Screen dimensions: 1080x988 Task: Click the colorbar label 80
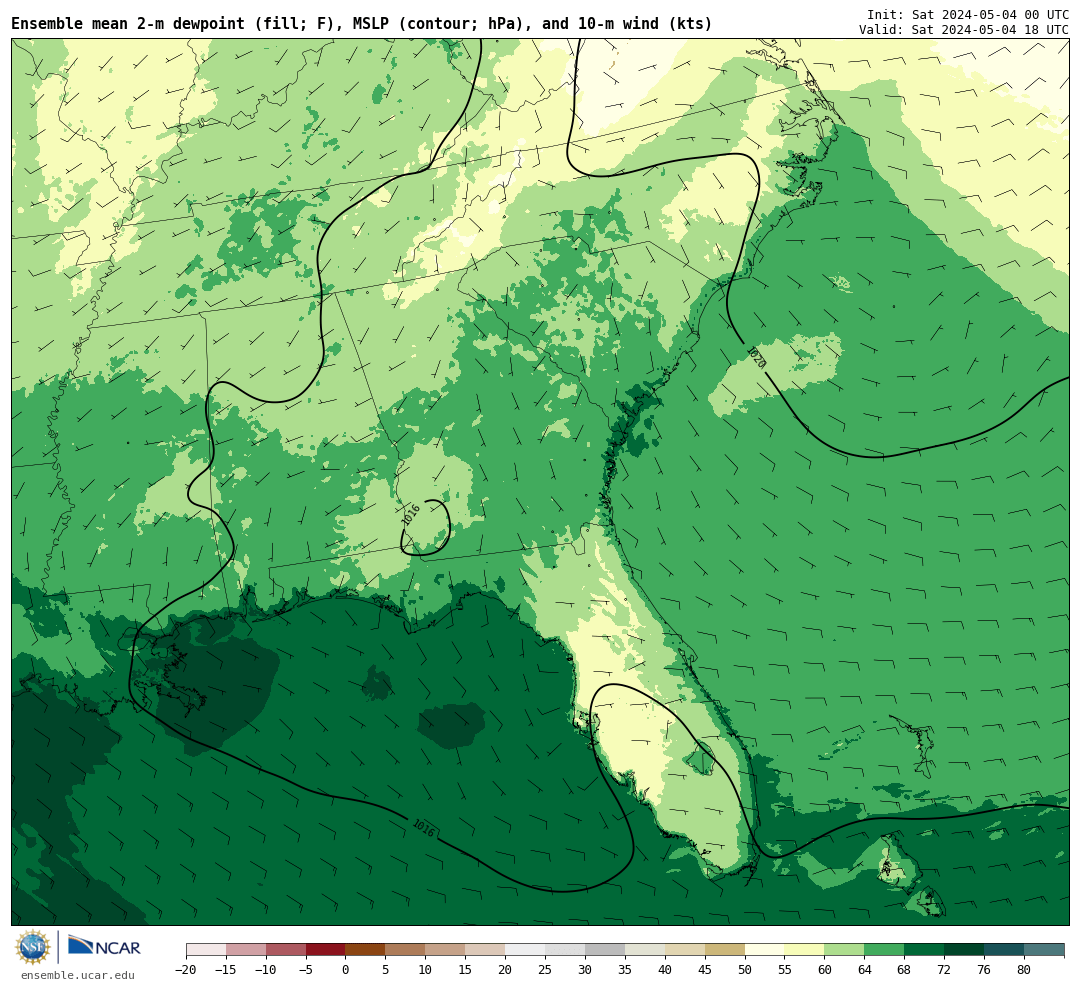click(x=1024, y=970)
